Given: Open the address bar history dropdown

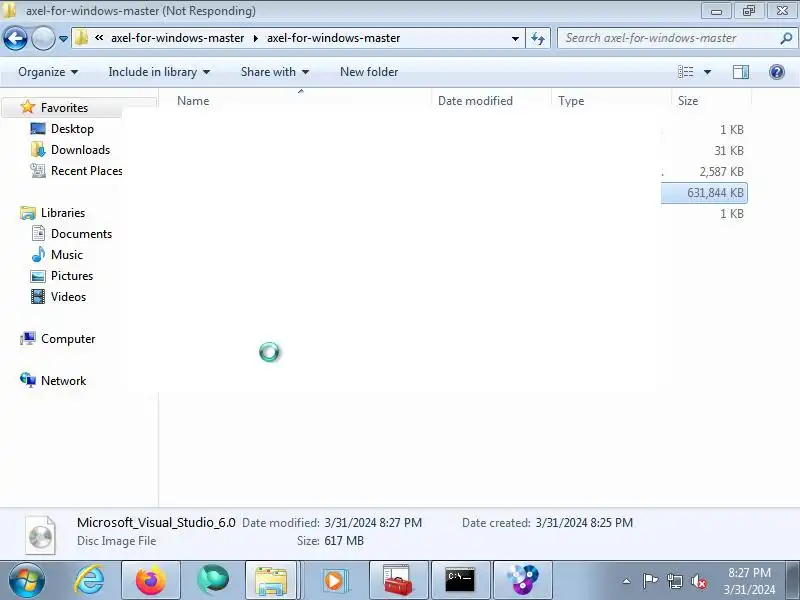Looking at the screenshot, I should (515, 38).
